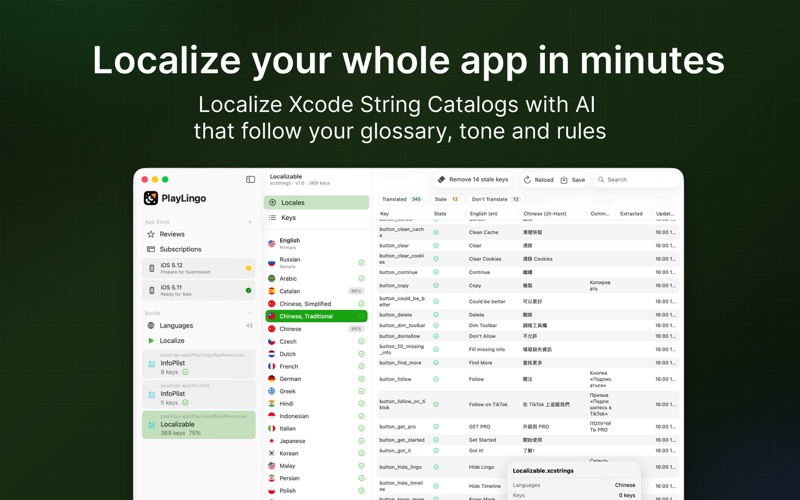Select the Persian locale

(316, 479)
